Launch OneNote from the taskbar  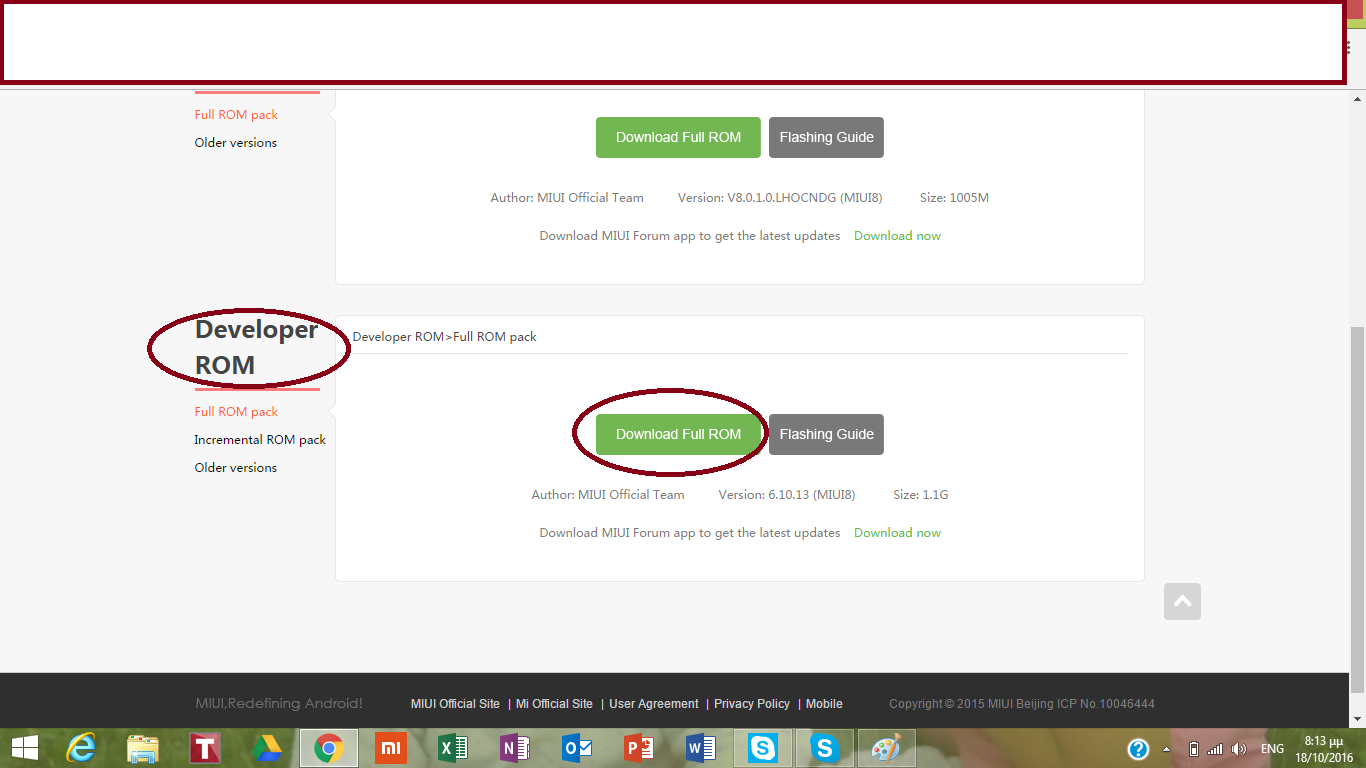(x=515, y=748)
